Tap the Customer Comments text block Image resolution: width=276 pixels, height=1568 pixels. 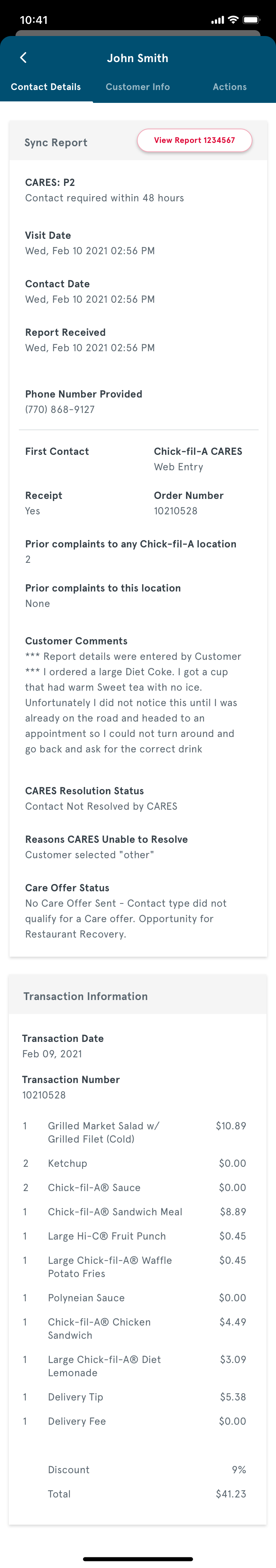(133, 702)
